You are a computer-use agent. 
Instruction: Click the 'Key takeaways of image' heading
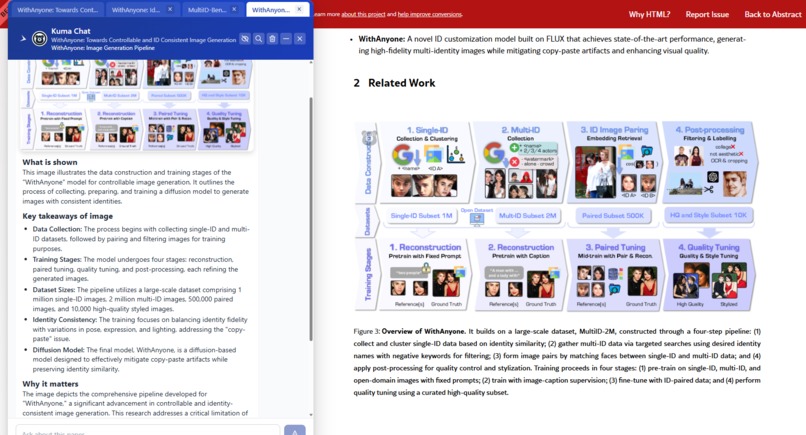click(67, 216)
